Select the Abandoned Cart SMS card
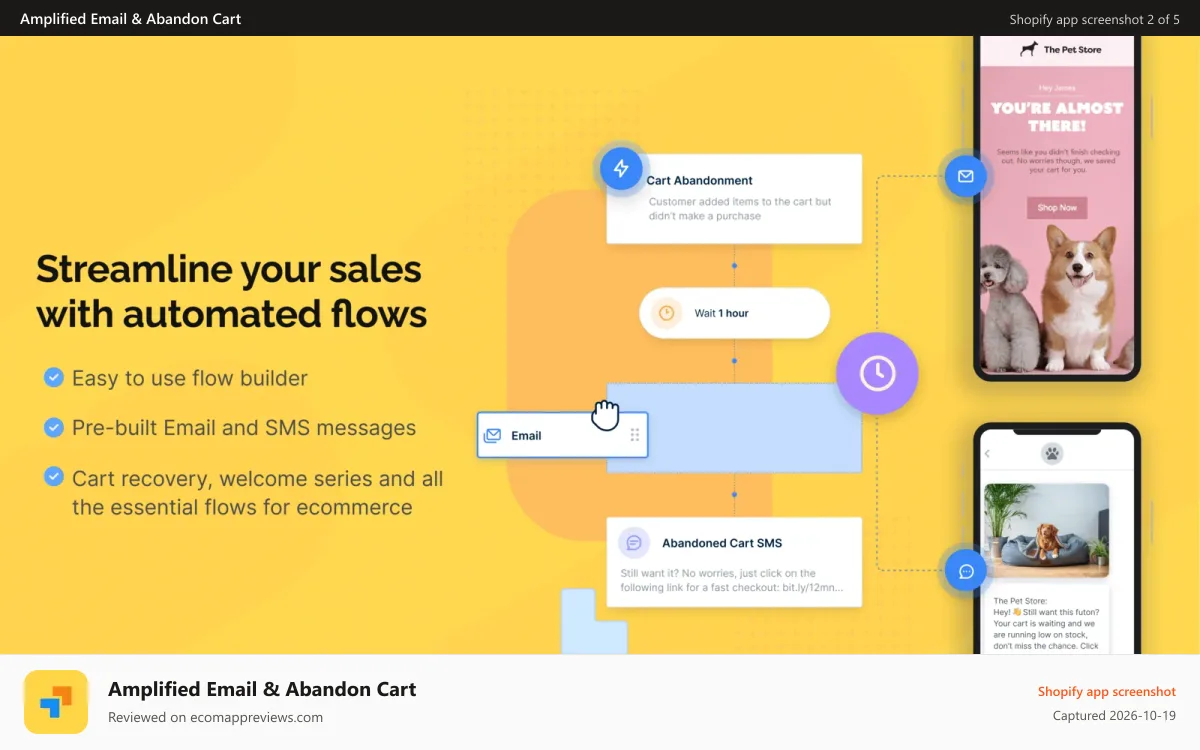Image resolution: width=1200 pixels, height=750 pixels. [734, 561]
